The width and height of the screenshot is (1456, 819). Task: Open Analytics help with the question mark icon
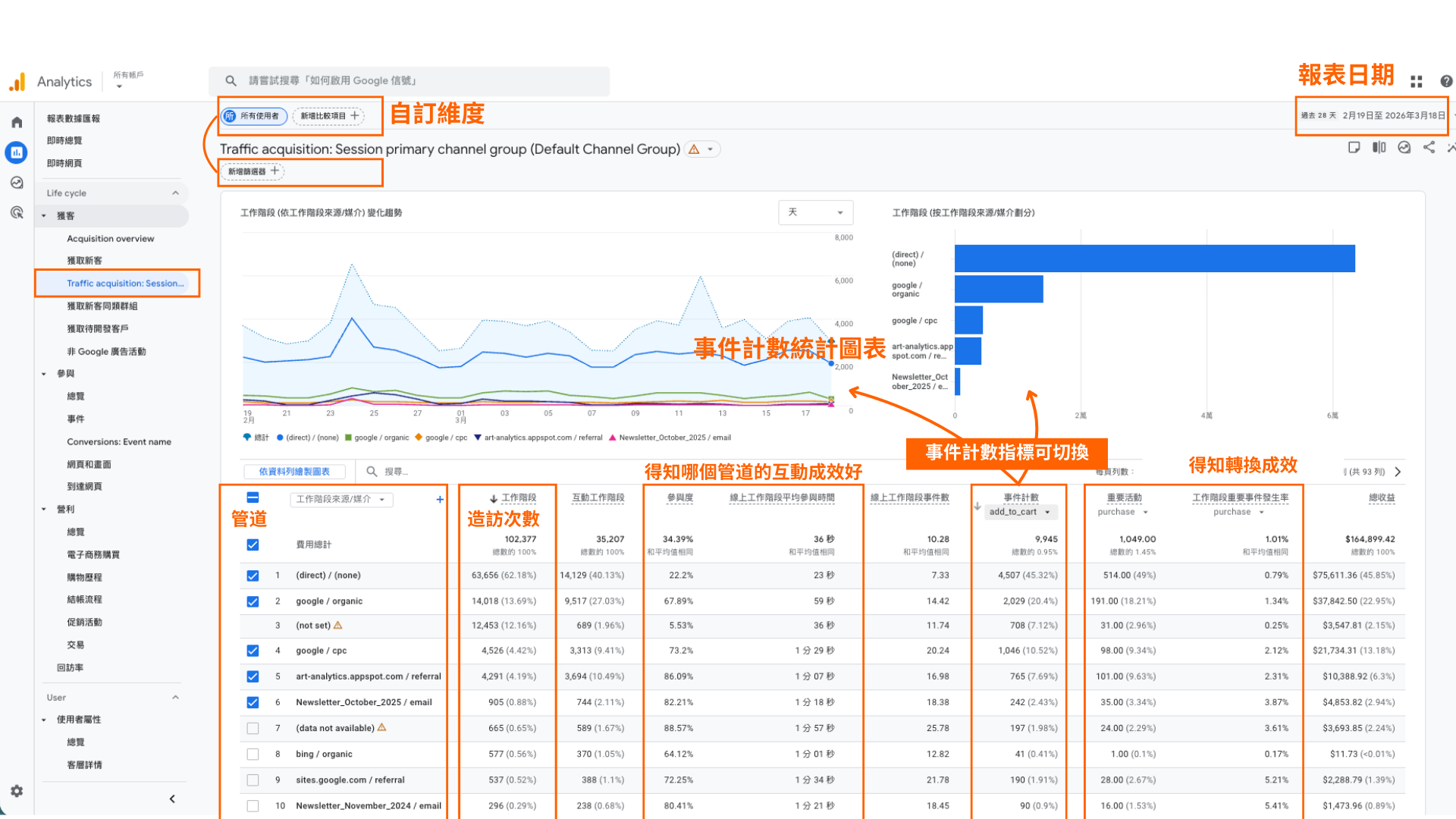[1446, 81]
